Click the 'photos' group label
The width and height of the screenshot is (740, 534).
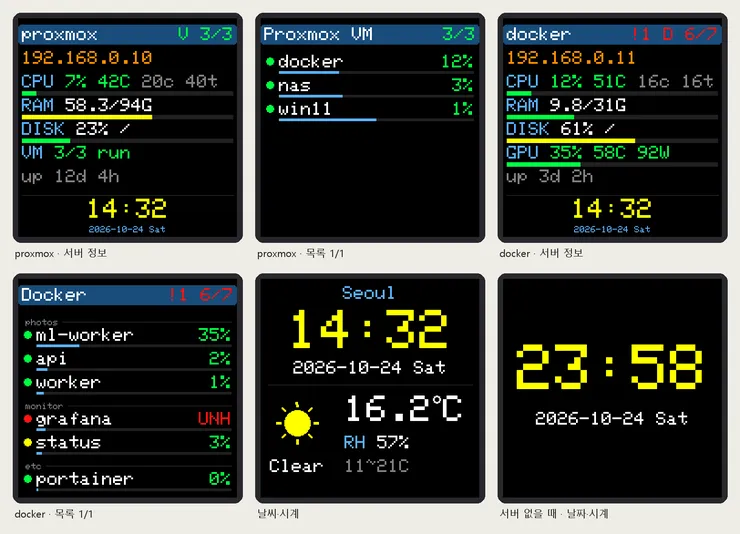(41, 322)
